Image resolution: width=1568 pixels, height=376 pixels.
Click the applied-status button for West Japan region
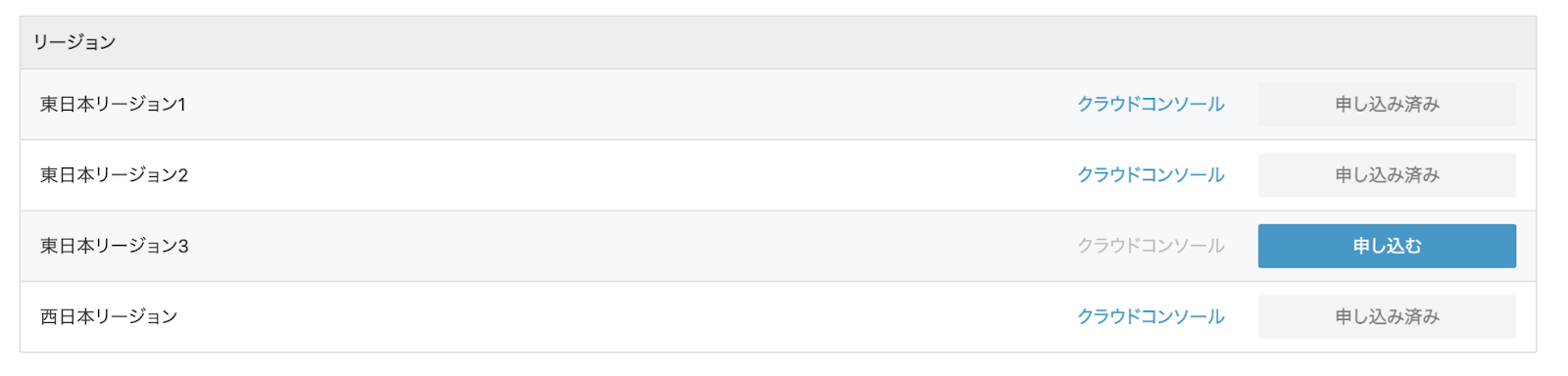[1387, 316]
